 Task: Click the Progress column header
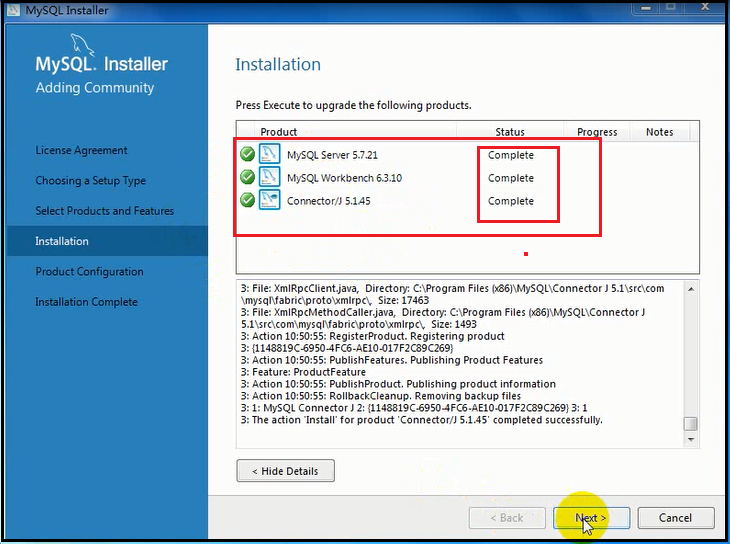(x=597, y=132)
